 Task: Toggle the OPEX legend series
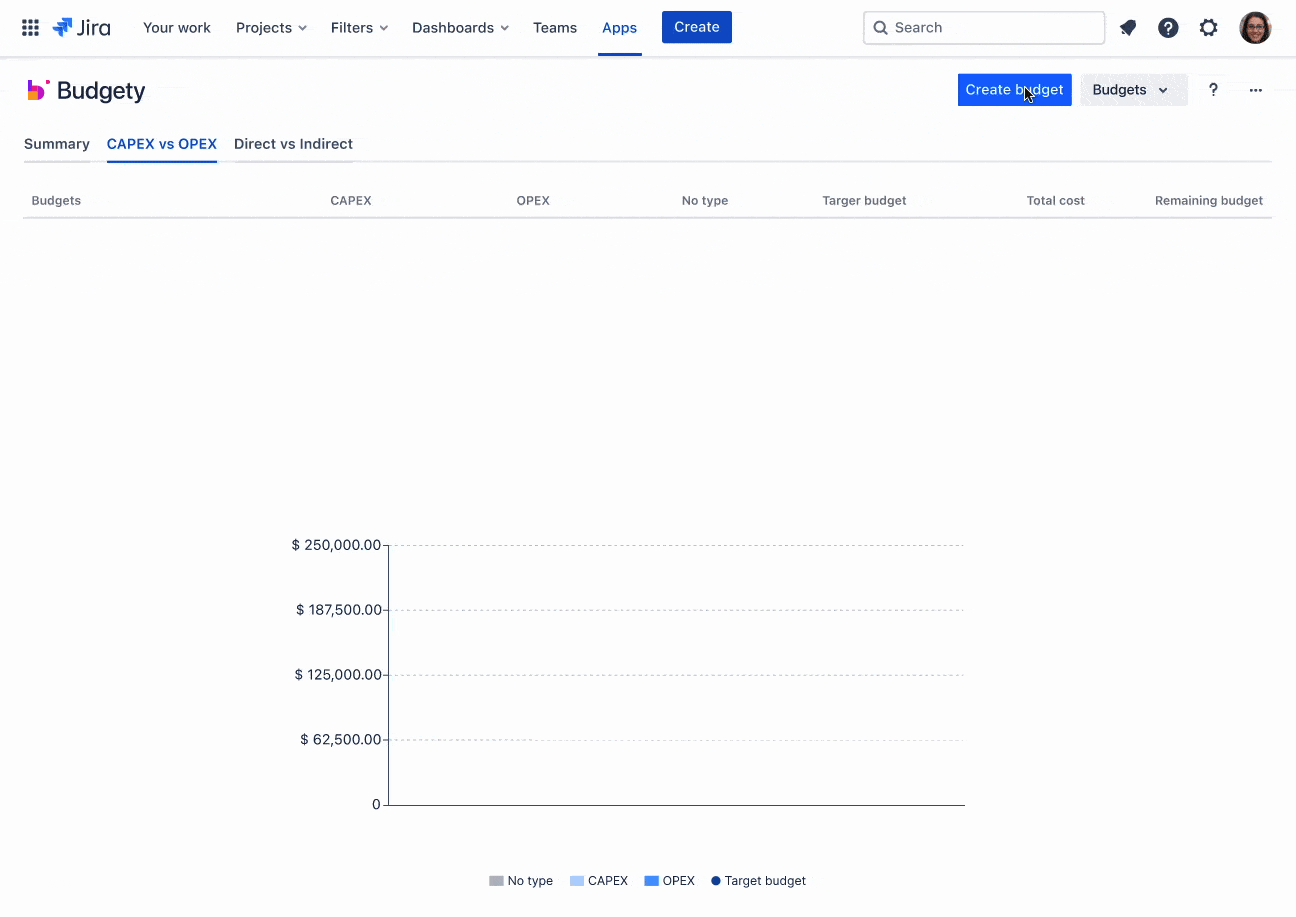pos(670,881)
